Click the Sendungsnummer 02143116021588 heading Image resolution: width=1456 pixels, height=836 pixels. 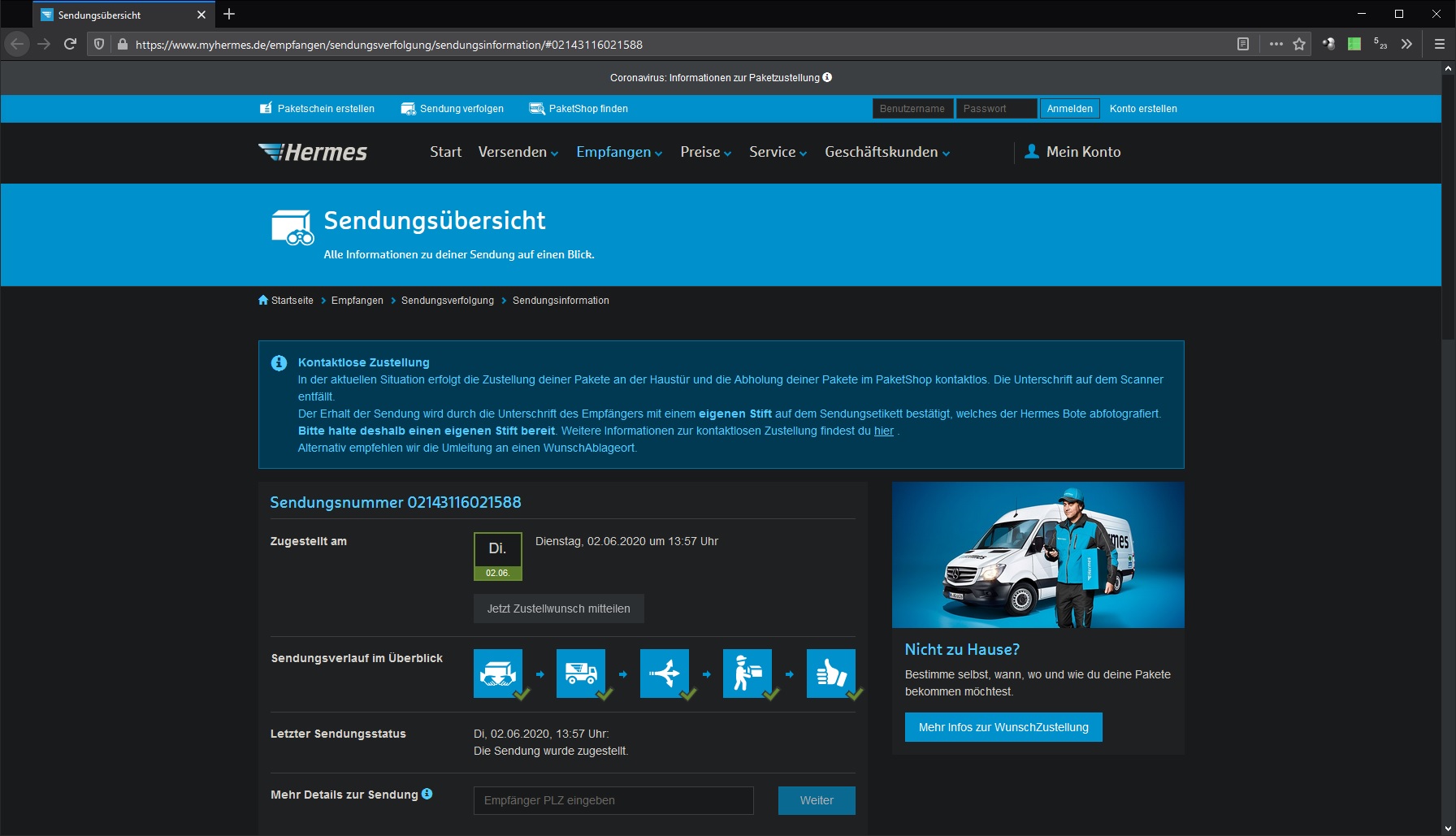pyautogui.click(x=396, y=502)
